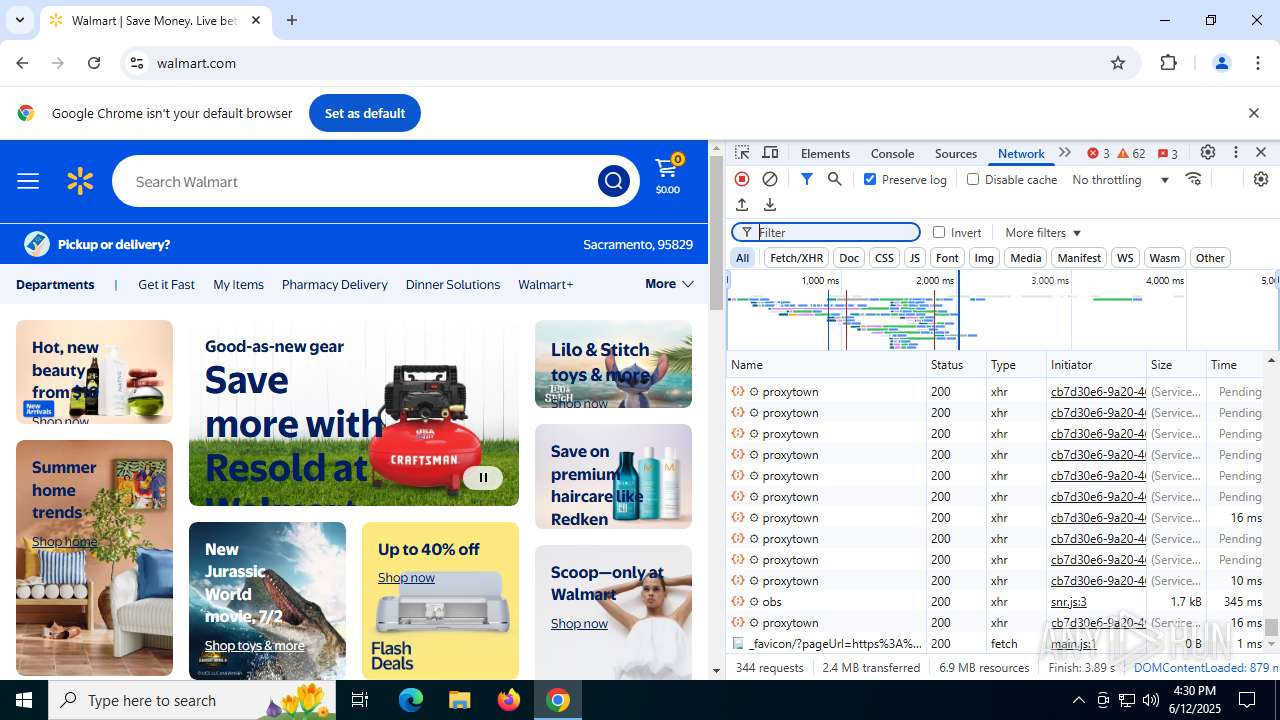Bookmark this page star icon
Screen dimensions: 1280x720
[1118, 63]
